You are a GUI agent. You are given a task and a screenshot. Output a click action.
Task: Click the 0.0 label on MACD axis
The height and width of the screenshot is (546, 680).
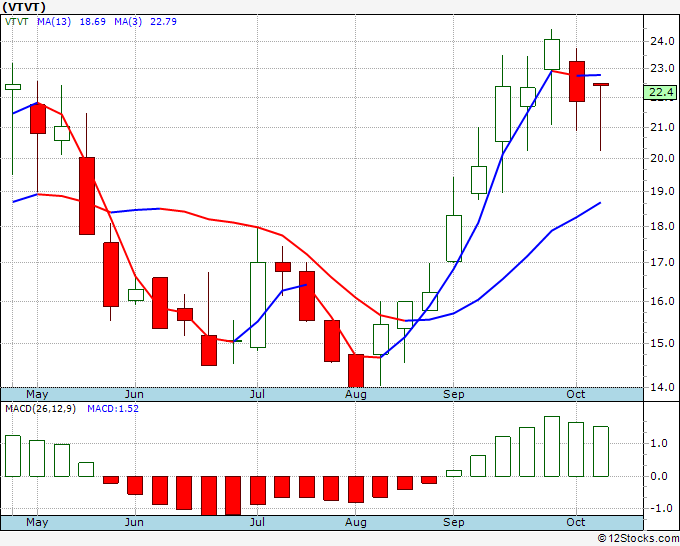pos(658,476)
